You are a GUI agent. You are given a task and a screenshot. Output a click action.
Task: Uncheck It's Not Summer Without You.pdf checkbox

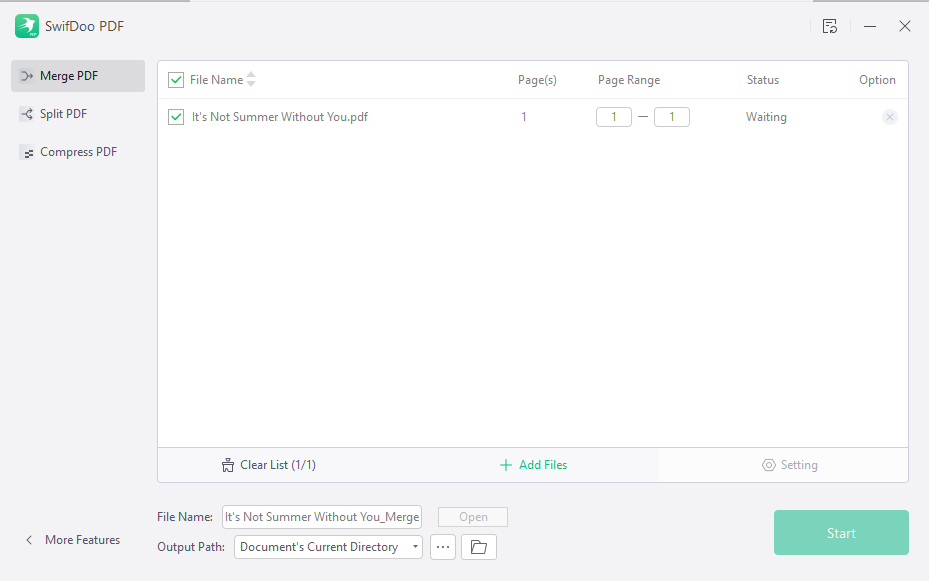tap(176, 117)
